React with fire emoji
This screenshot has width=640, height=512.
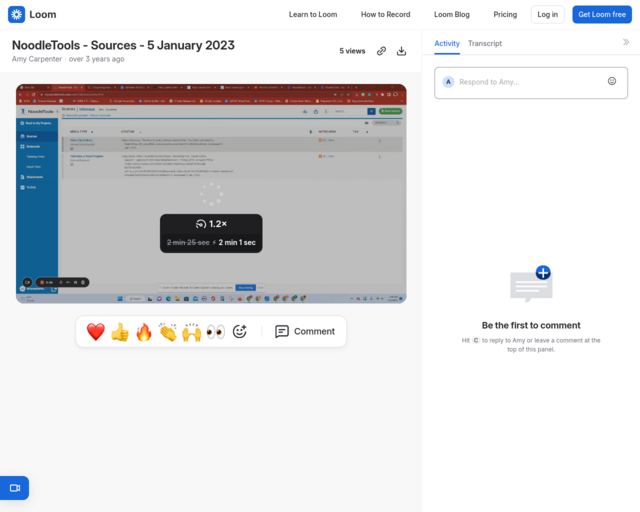(144, 332)
